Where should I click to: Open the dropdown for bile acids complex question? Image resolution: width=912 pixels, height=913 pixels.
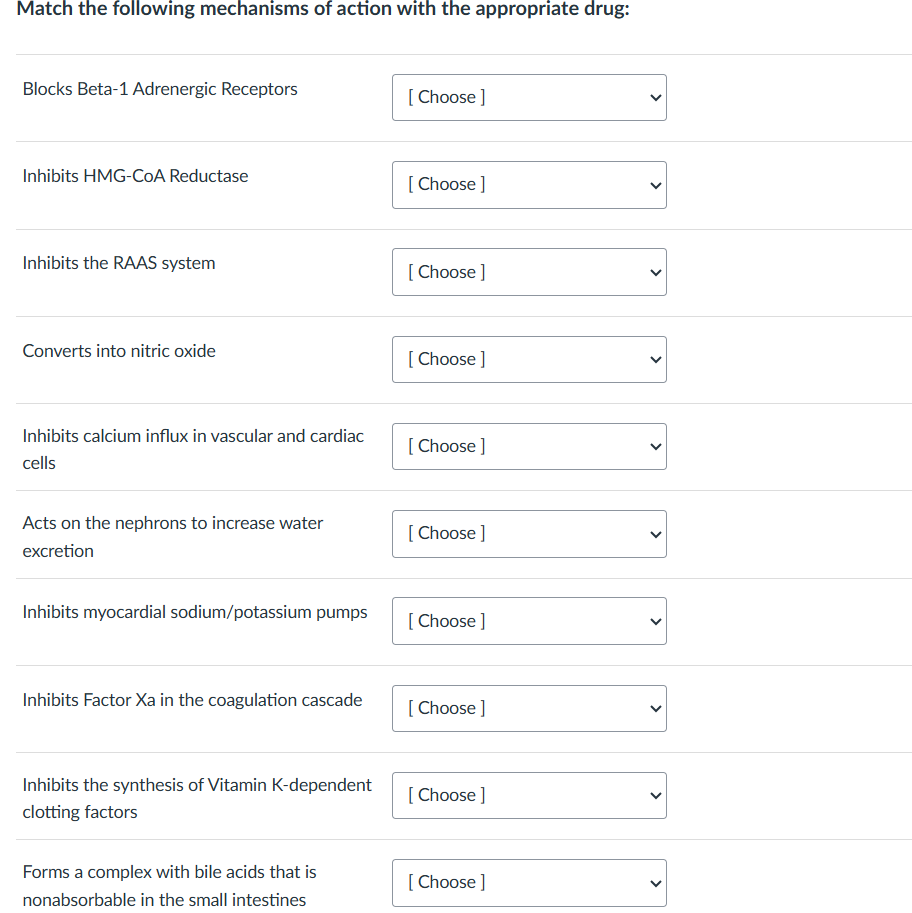coord(529,882)
